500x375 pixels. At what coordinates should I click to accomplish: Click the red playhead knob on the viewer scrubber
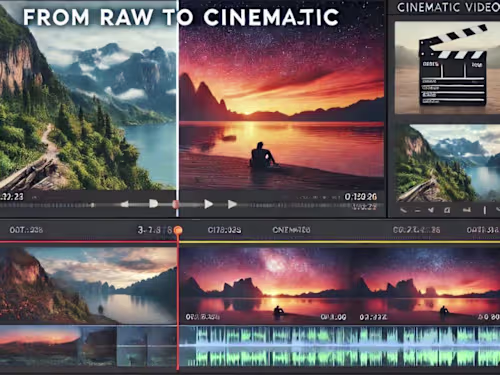coord(175,204)
